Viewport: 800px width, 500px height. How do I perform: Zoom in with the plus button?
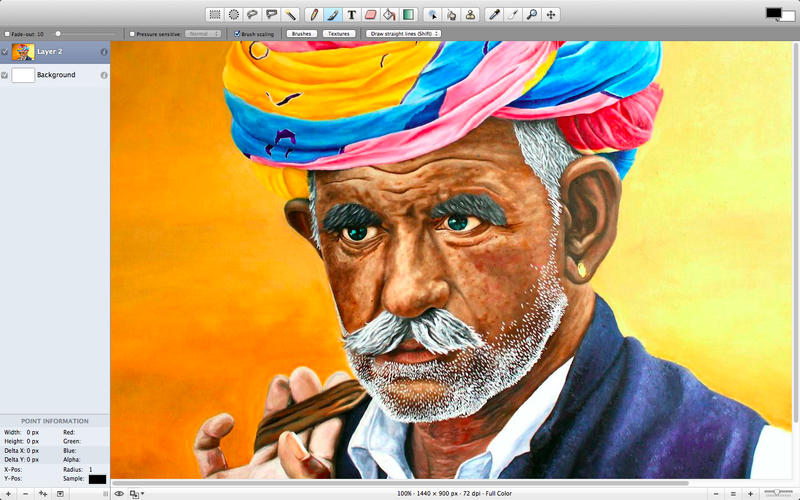point(750,493)
